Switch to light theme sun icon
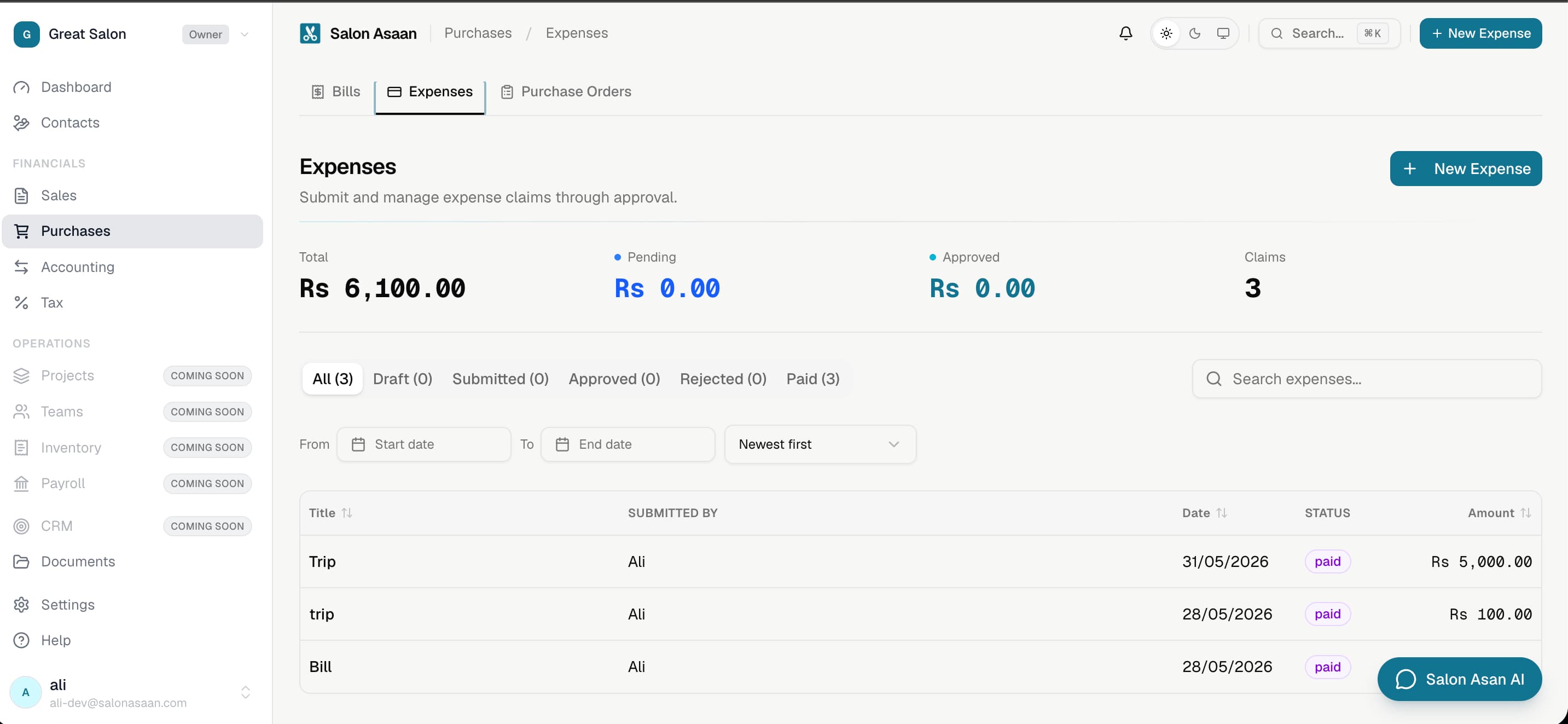1568x724 pixels. point(1166,33)
